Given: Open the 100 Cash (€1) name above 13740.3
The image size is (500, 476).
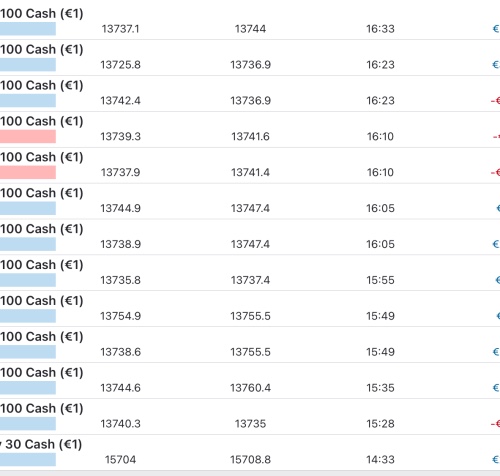Looking at the screenshot, I should (42, 408).
